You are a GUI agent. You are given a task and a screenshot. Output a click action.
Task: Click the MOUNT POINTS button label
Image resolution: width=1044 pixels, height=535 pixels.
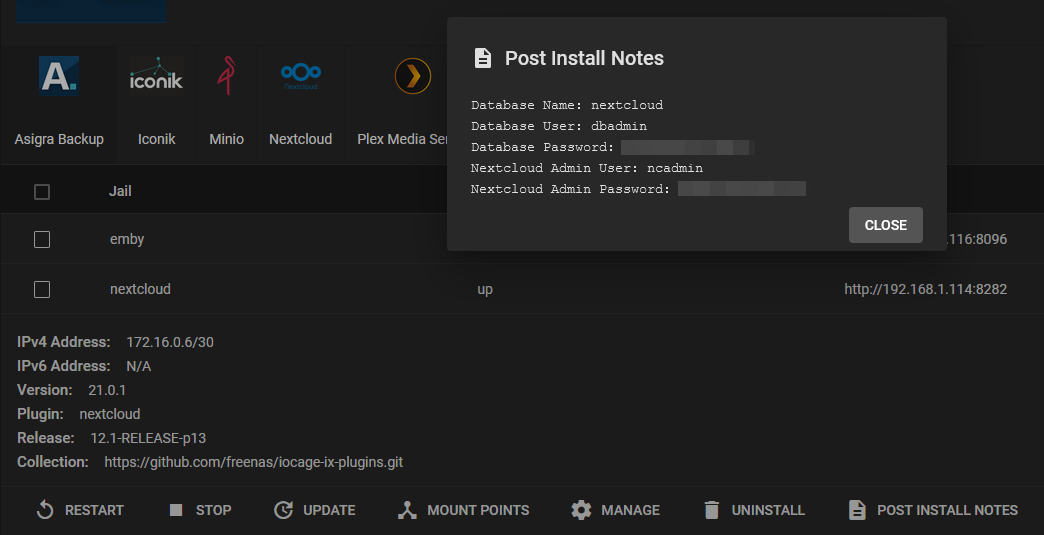[478, 510]
